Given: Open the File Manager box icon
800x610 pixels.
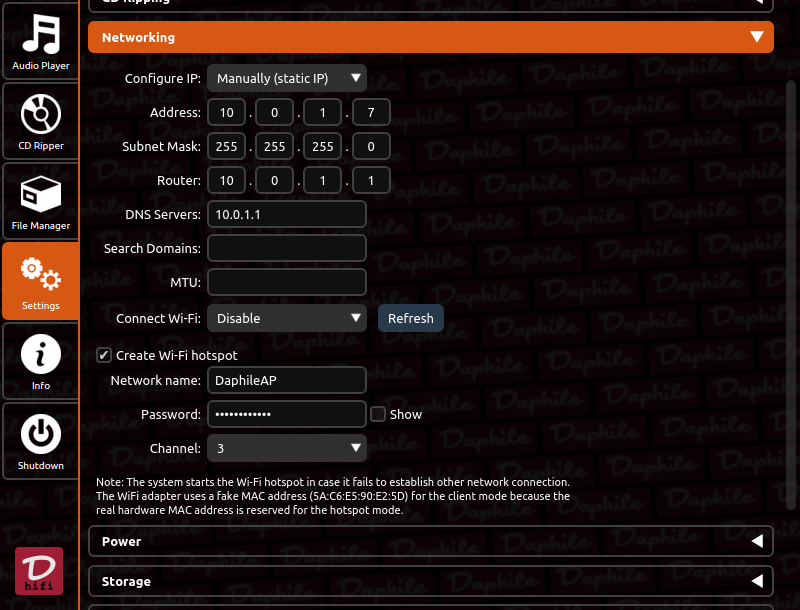Looking at the screenshot, I should 41,194.
